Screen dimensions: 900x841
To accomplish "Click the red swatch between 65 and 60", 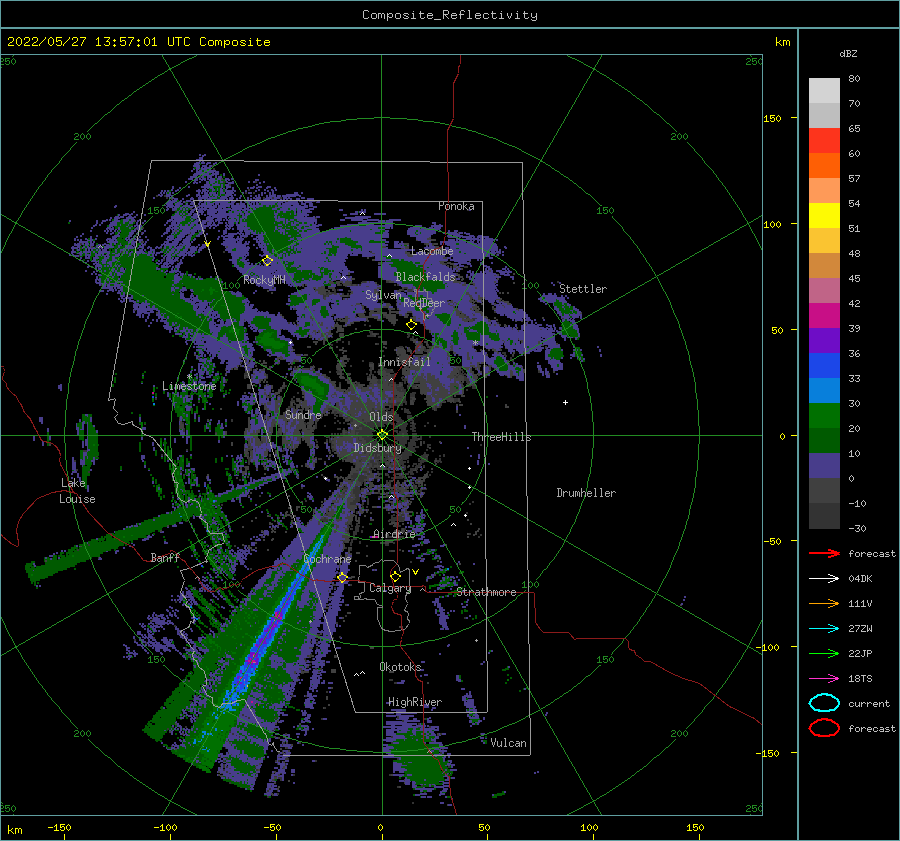I will click(824, 141).
